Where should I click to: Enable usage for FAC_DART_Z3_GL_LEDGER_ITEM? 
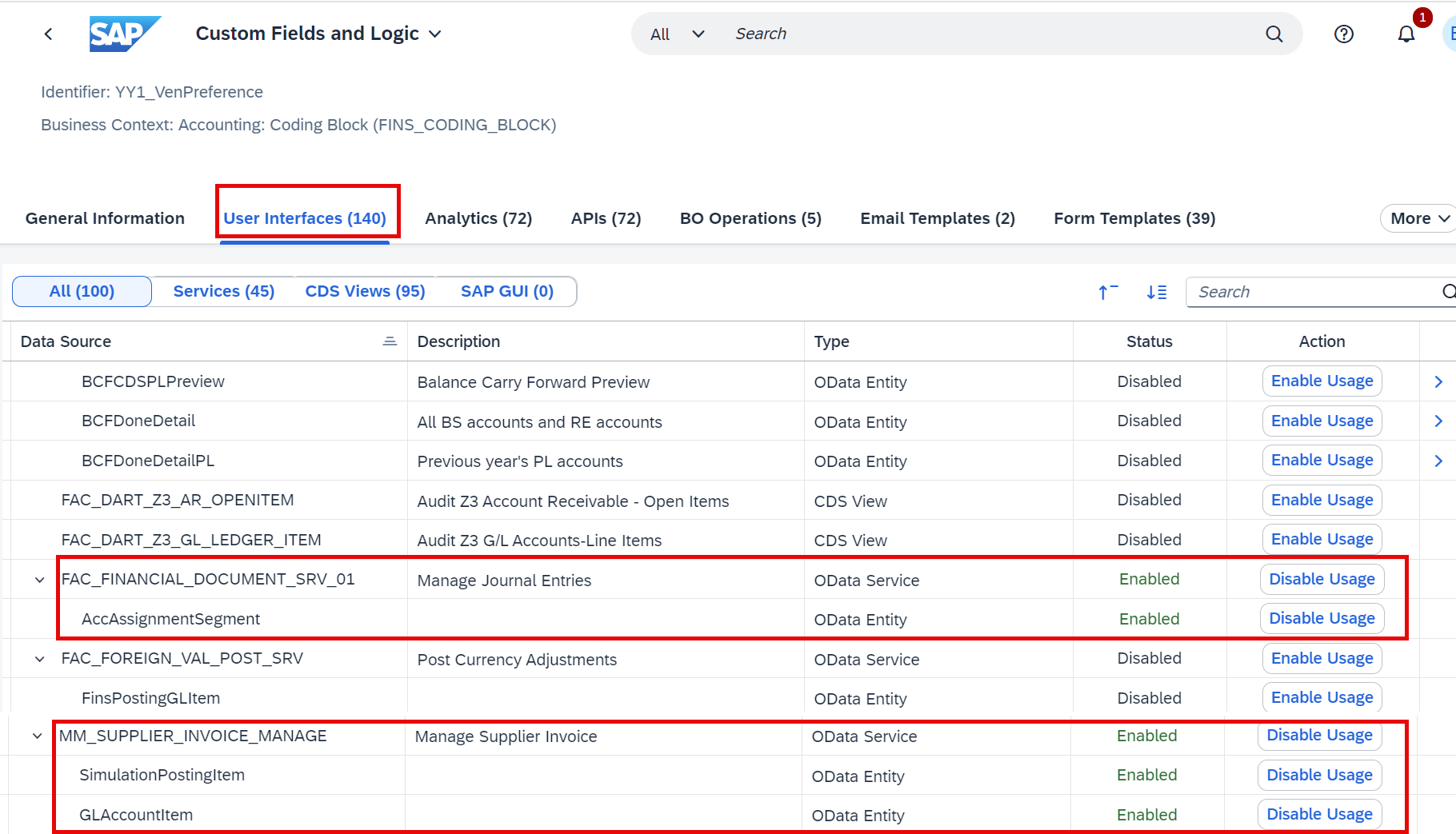[1322, 539]
